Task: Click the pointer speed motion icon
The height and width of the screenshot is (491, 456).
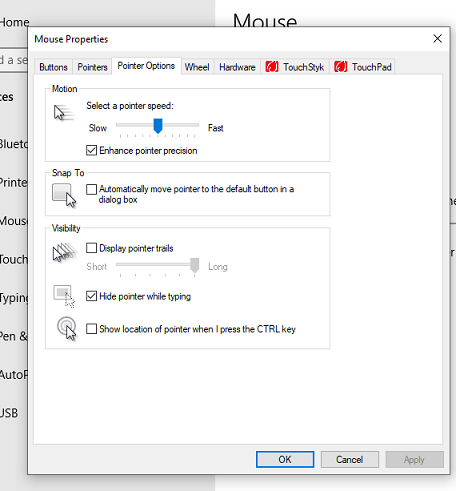Action: [x=63, y=112]
